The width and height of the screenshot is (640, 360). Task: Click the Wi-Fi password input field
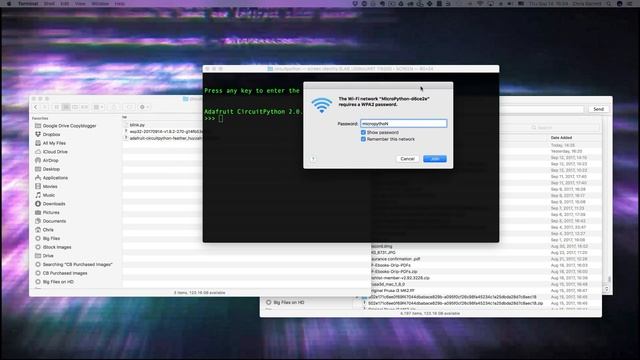coord(403,123)
